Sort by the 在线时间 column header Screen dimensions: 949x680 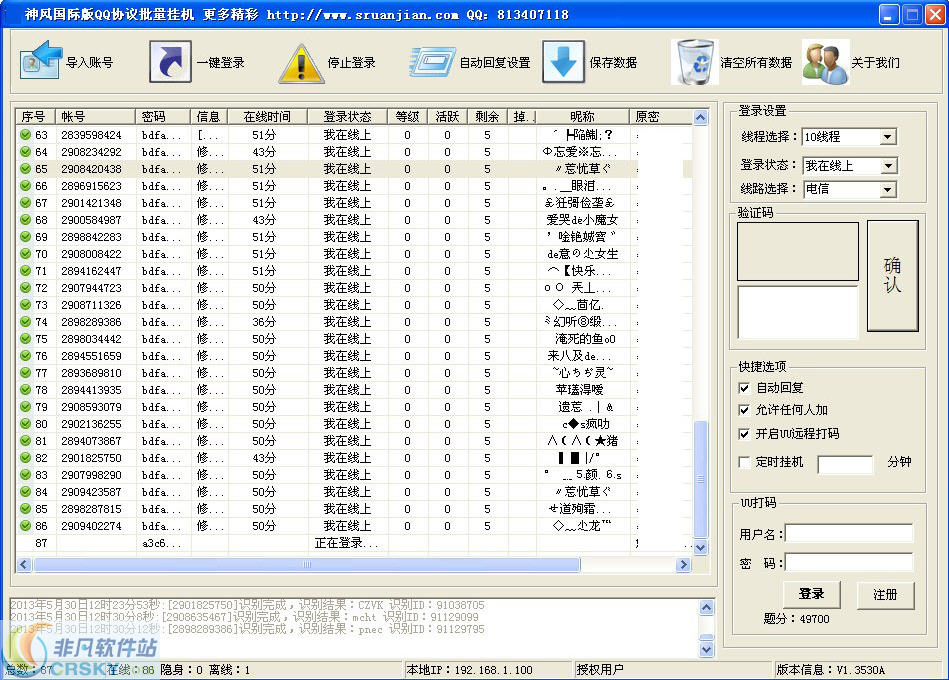tap(268, 116)
